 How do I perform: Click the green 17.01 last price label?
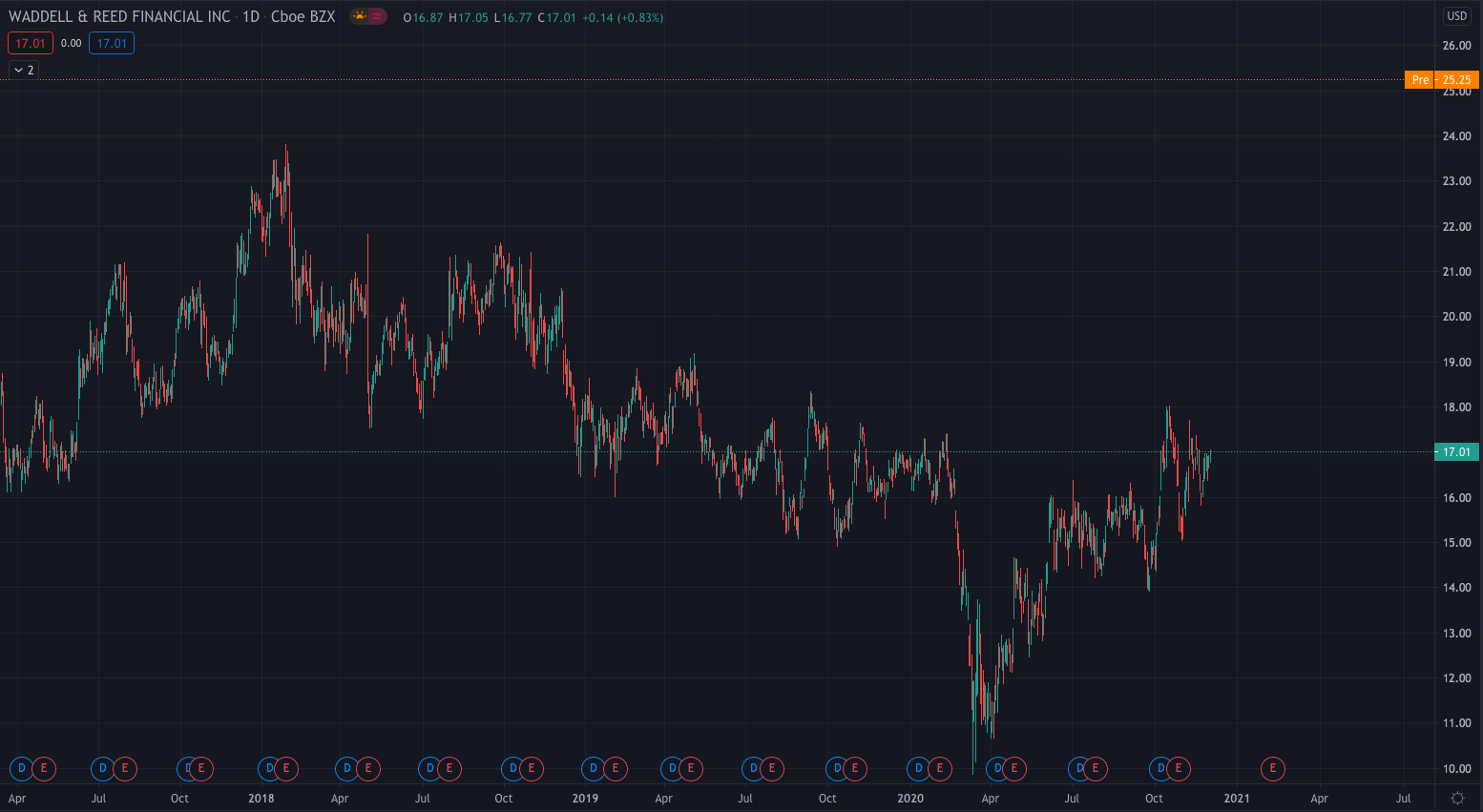coord(1456,452)
